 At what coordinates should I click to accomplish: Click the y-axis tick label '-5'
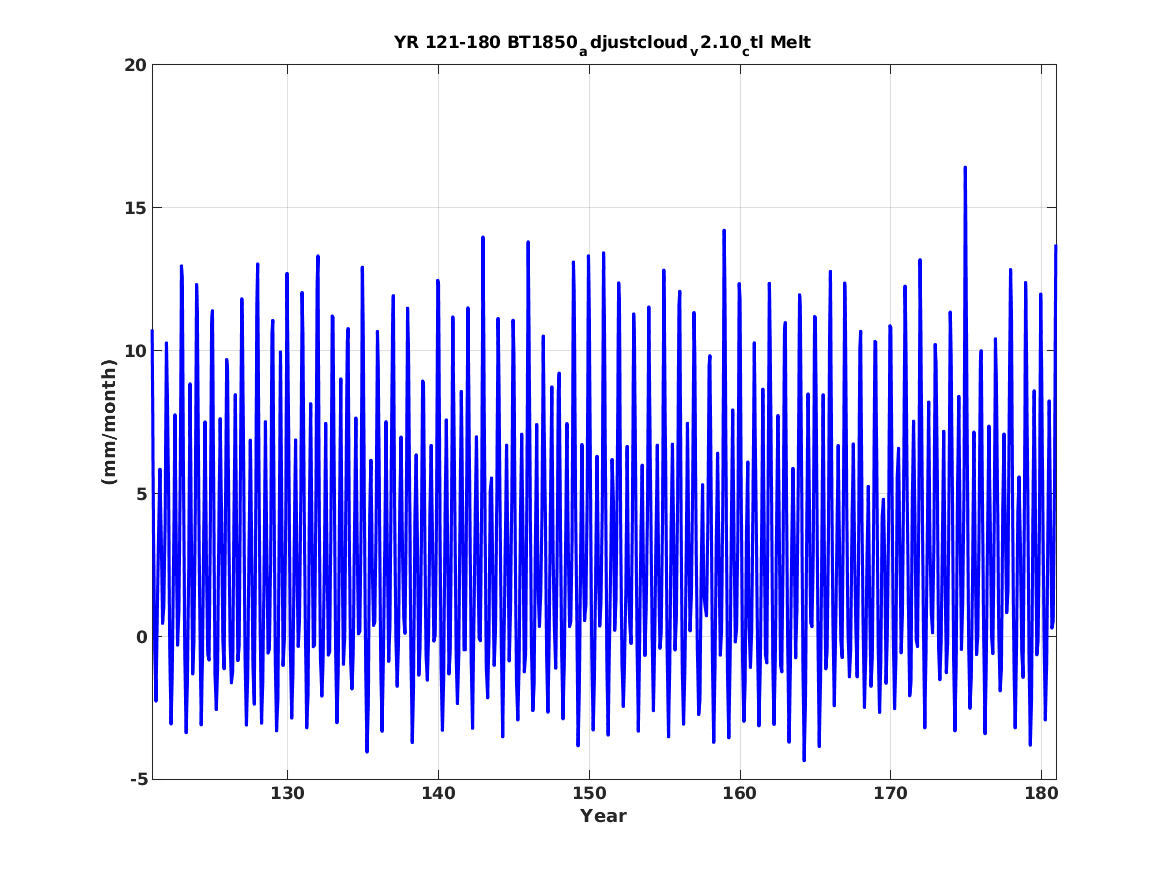[x=138, y=779]
